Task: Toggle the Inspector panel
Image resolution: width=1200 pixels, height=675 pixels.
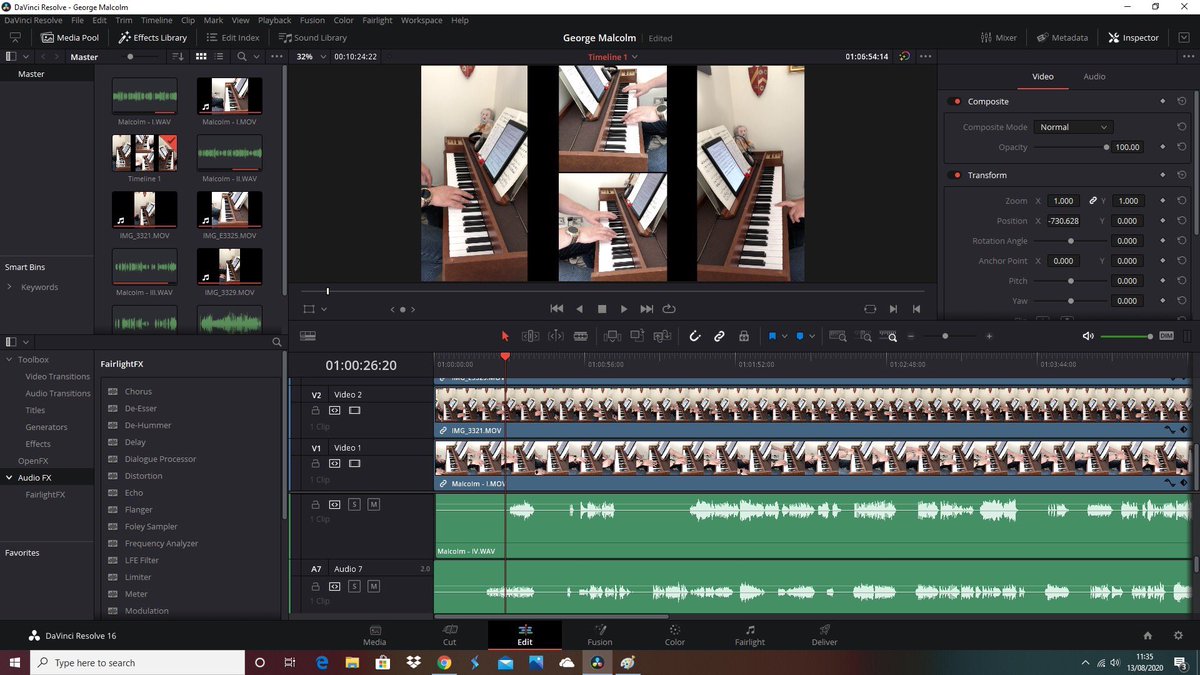Action: point(1134,37)
